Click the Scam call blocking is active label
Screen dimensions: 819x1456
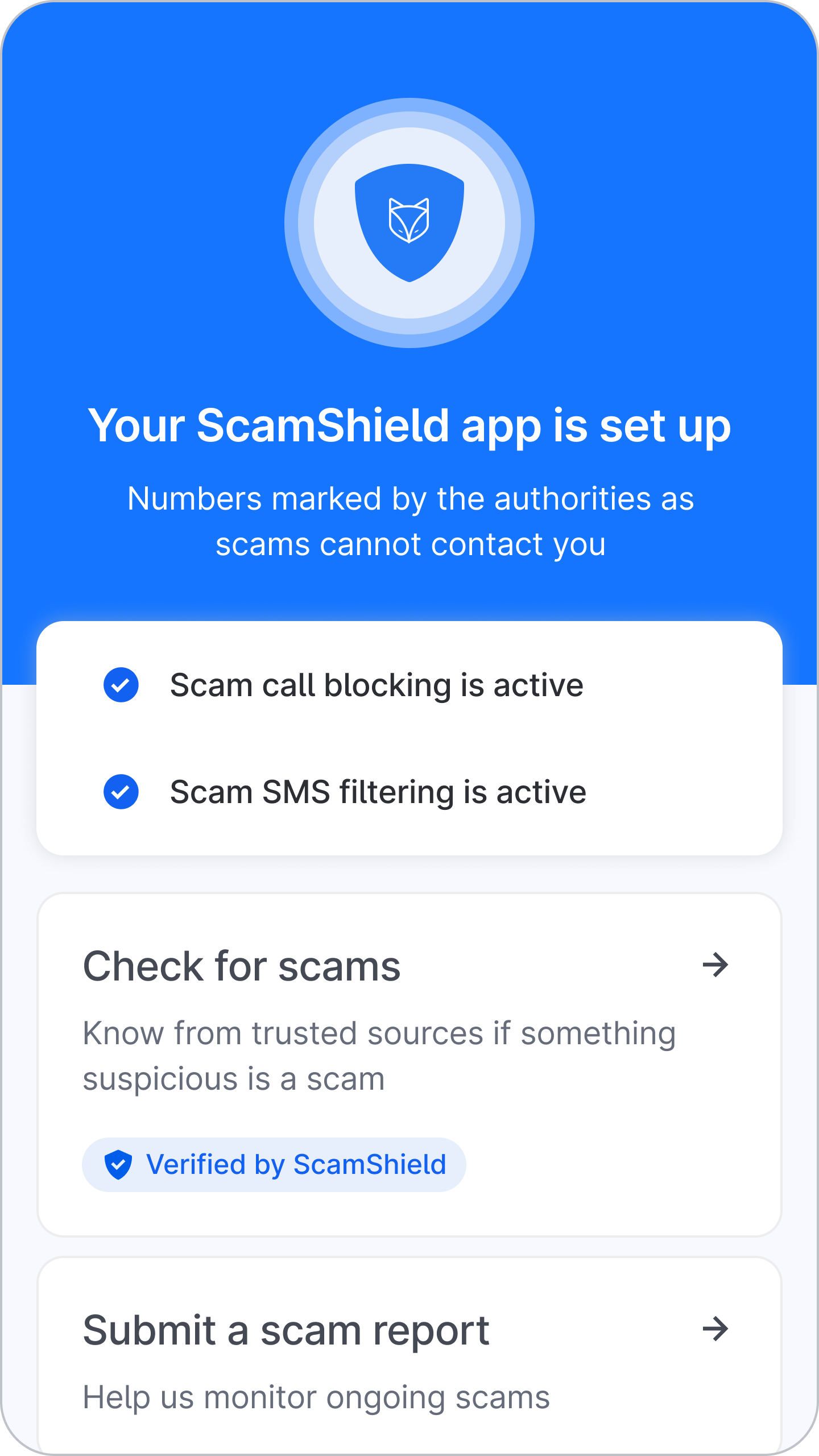click(377, 685)
